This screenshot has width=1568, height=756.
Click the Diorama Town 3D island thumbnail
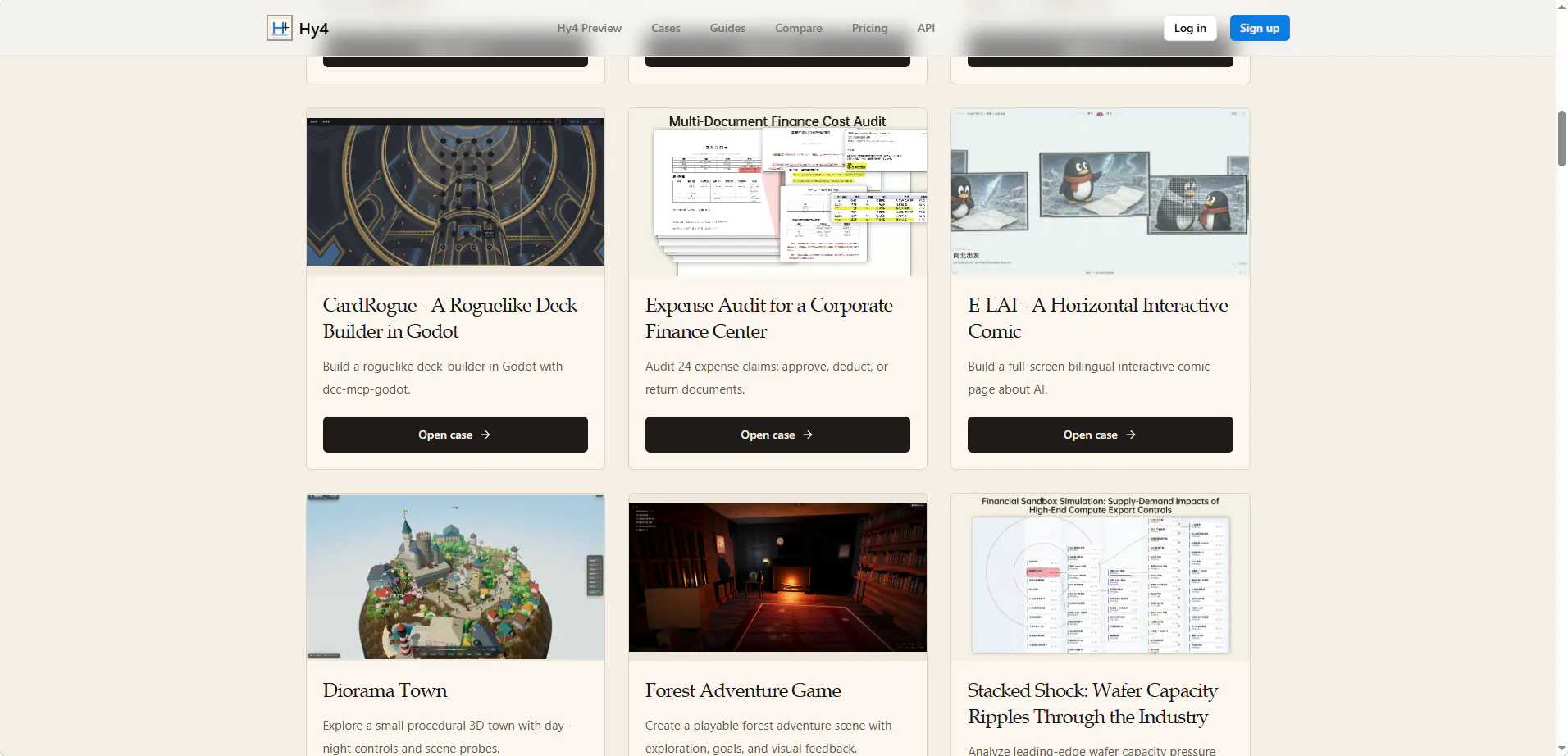(x=455, y=577)
